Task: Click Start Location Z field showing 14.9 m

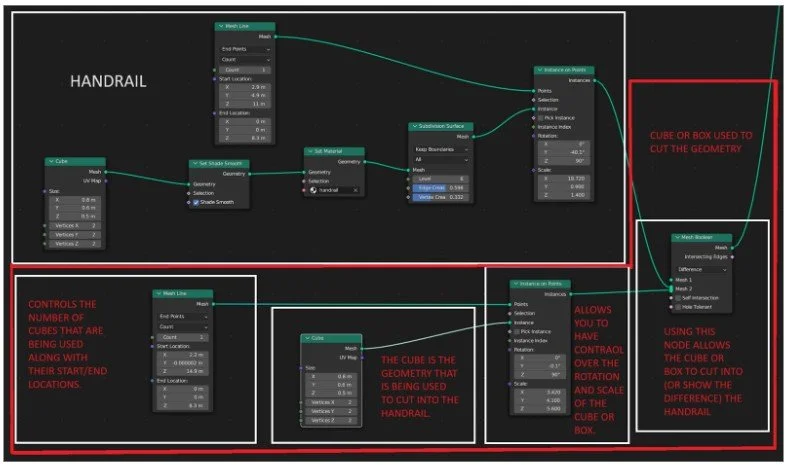Action: [x=183, y=371]
